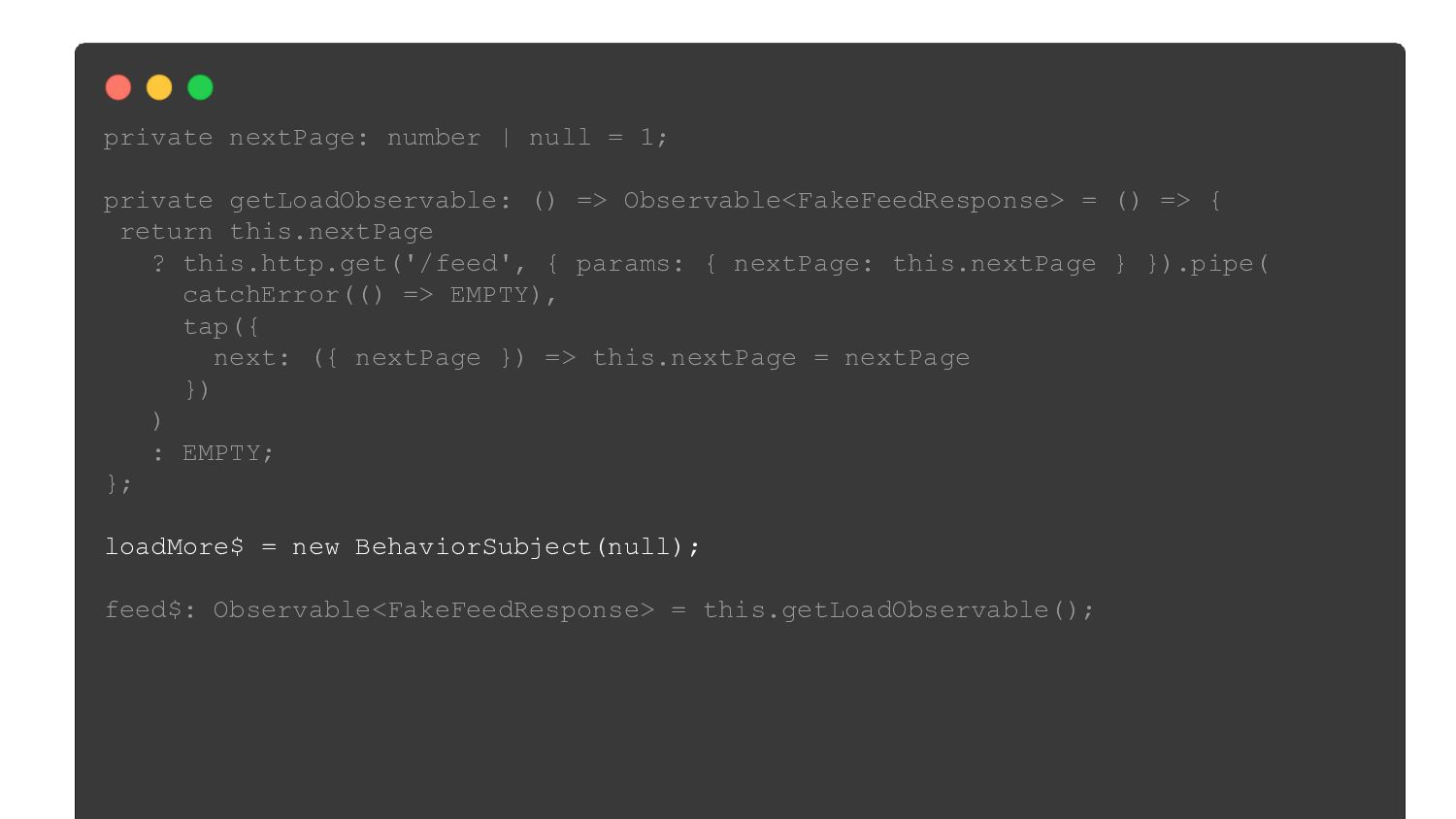
Task: Click the return keyword
Action: point(166,232)
